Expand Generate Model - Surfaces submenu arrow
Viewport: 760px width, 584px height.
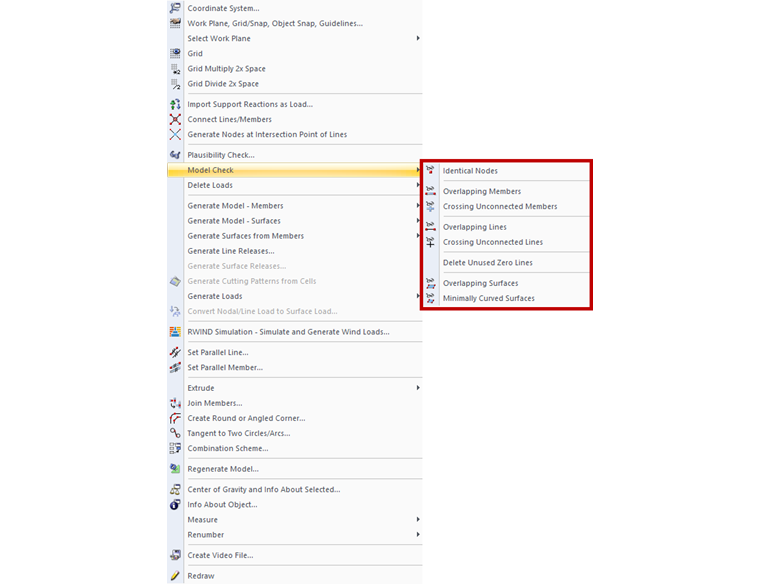click(418, 221)
